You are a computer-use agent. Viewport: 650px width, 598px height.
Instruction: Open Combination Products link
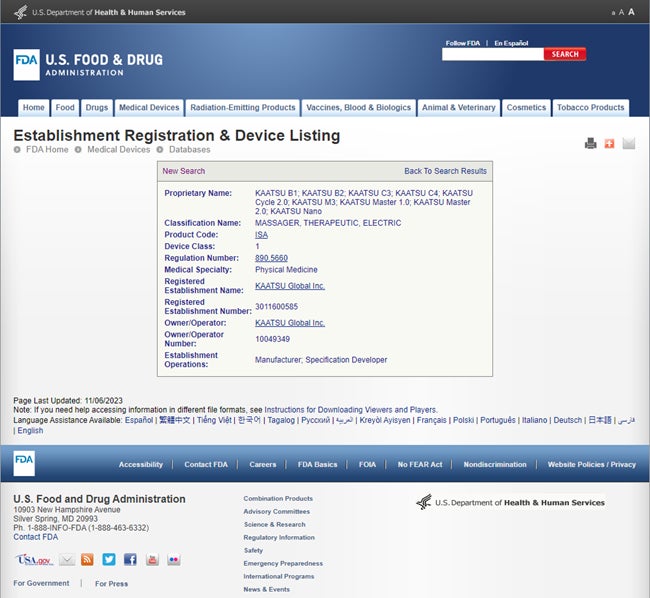point(278,499)
